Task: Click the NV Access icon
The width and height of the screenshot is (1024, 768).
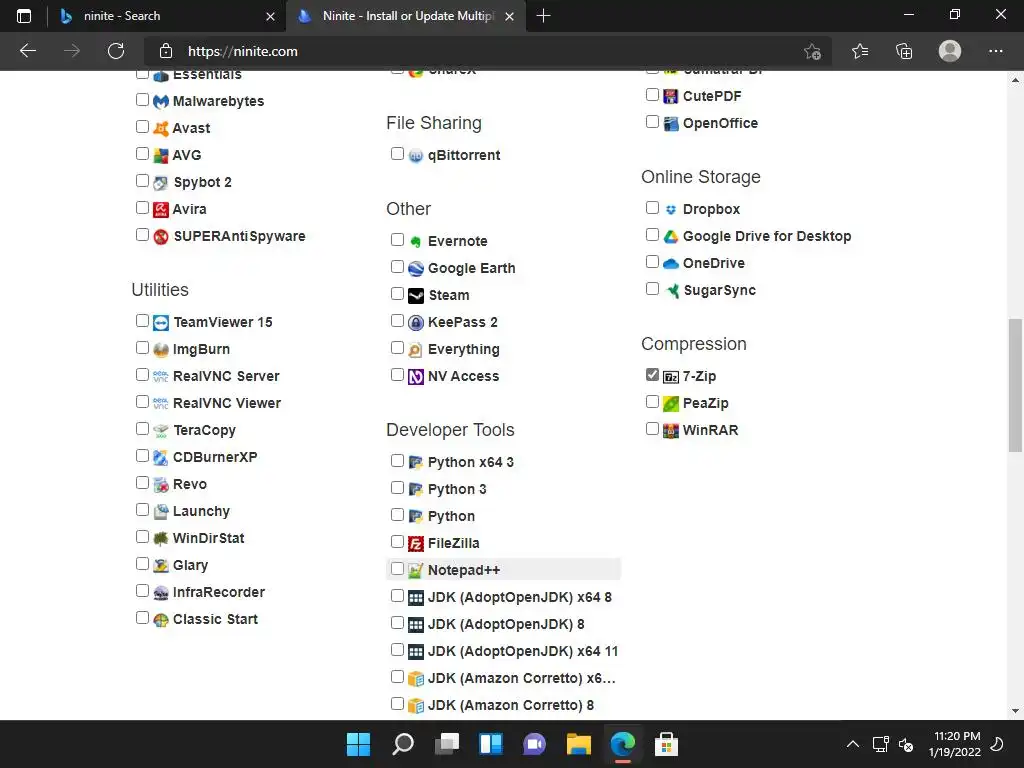Action: (416, 377)
